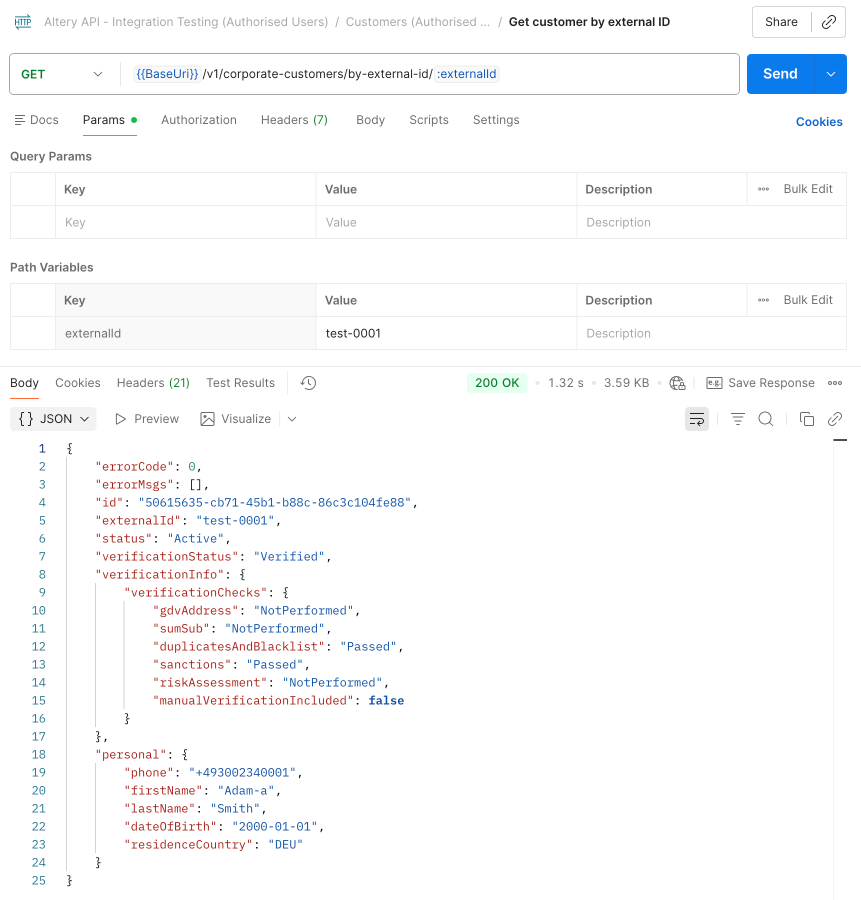Image resolution: width=861 pixels, height=900 pixels.
Task: Open Docs with the document icon
Action: tap(36, 120)
